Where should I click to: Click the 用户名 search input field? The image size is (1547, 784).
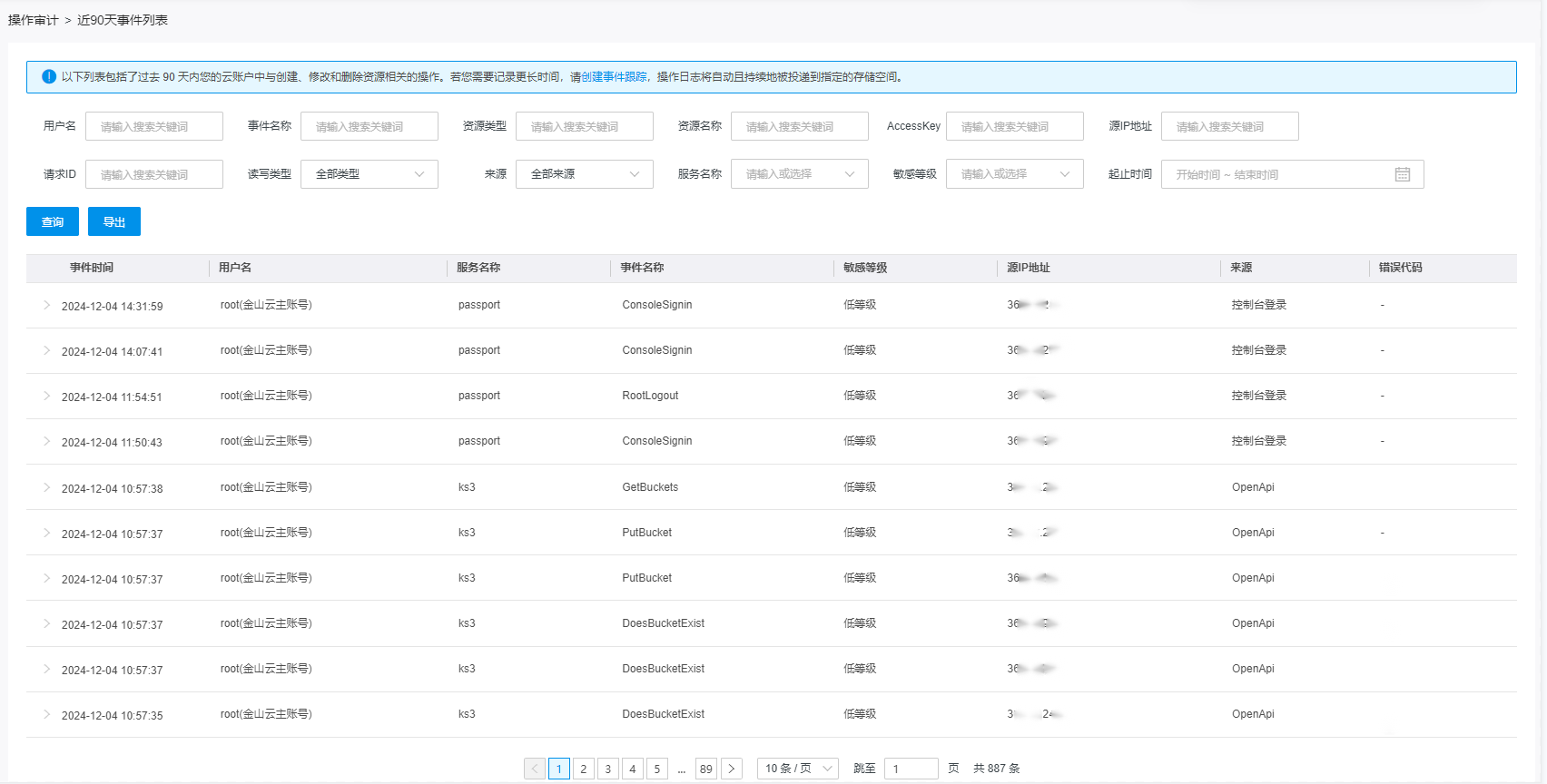click(154, 126)
